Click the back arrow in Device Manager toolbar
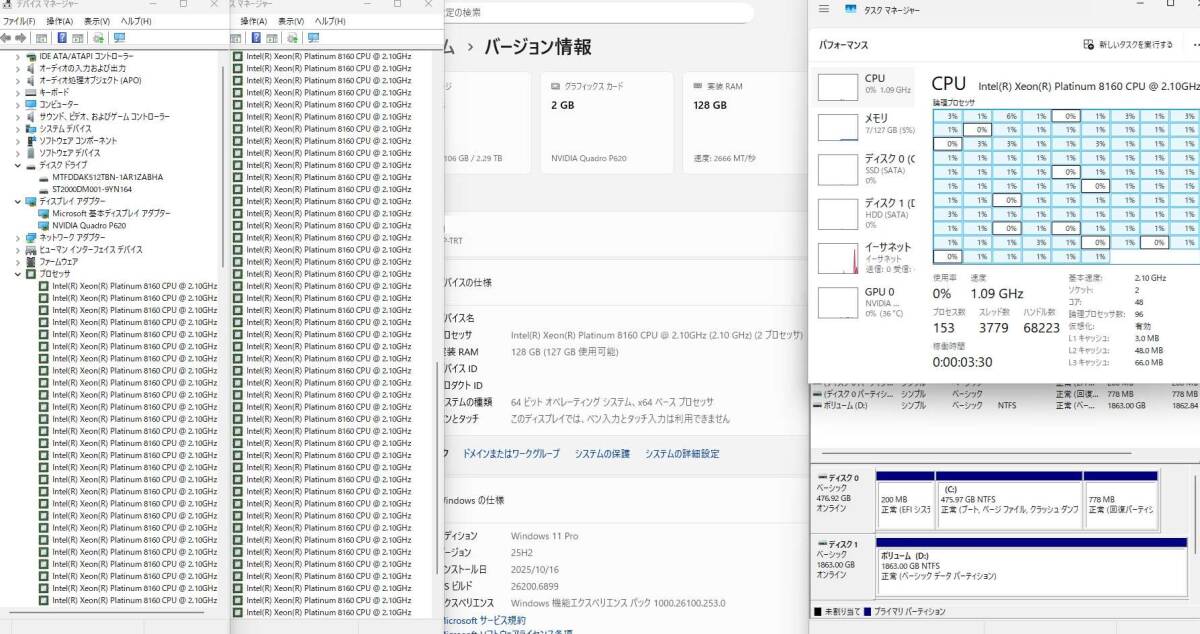This screenshot has width=1200, height=634. (7, 38)
